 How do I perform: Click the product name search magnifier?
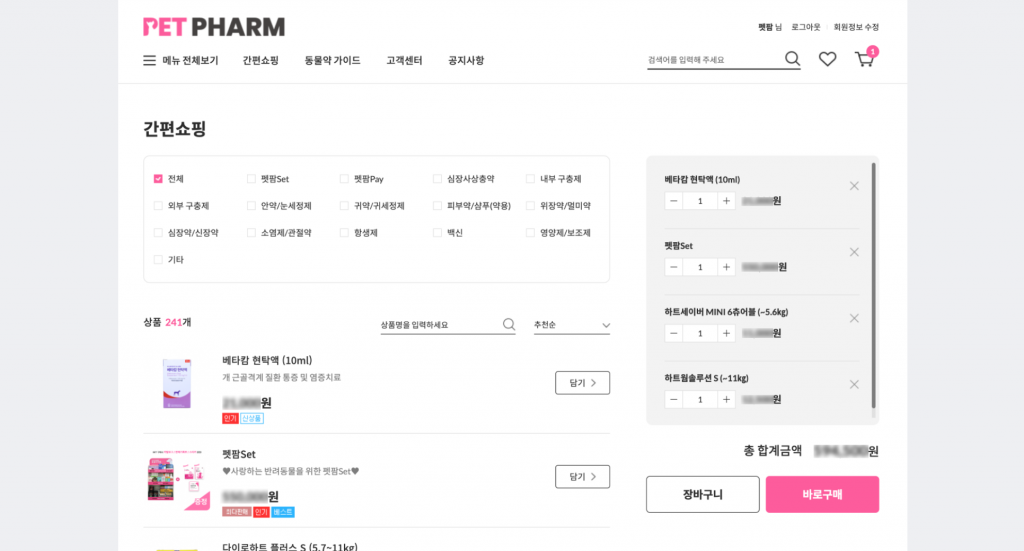(509, 324)
